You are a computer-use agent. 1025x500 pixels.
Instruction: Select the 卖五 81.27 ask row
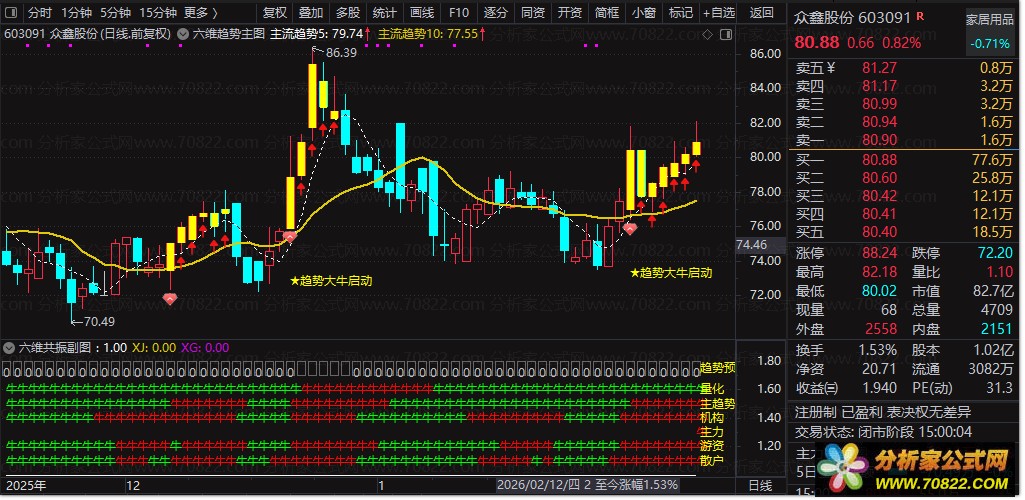(903, 67)
